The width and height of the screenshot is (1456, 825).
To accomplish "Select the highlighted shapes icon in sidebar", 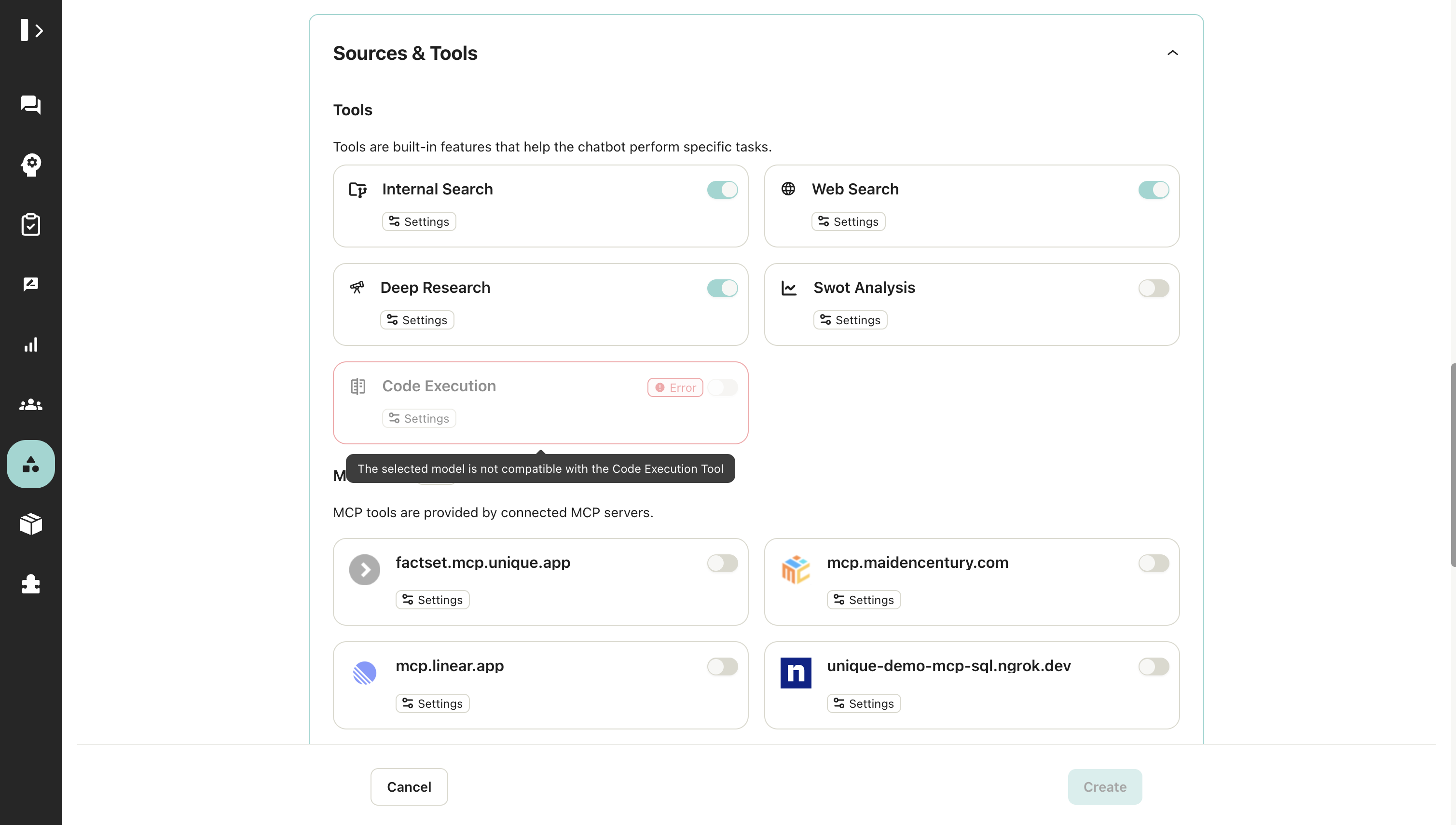I will pos(30,464).
